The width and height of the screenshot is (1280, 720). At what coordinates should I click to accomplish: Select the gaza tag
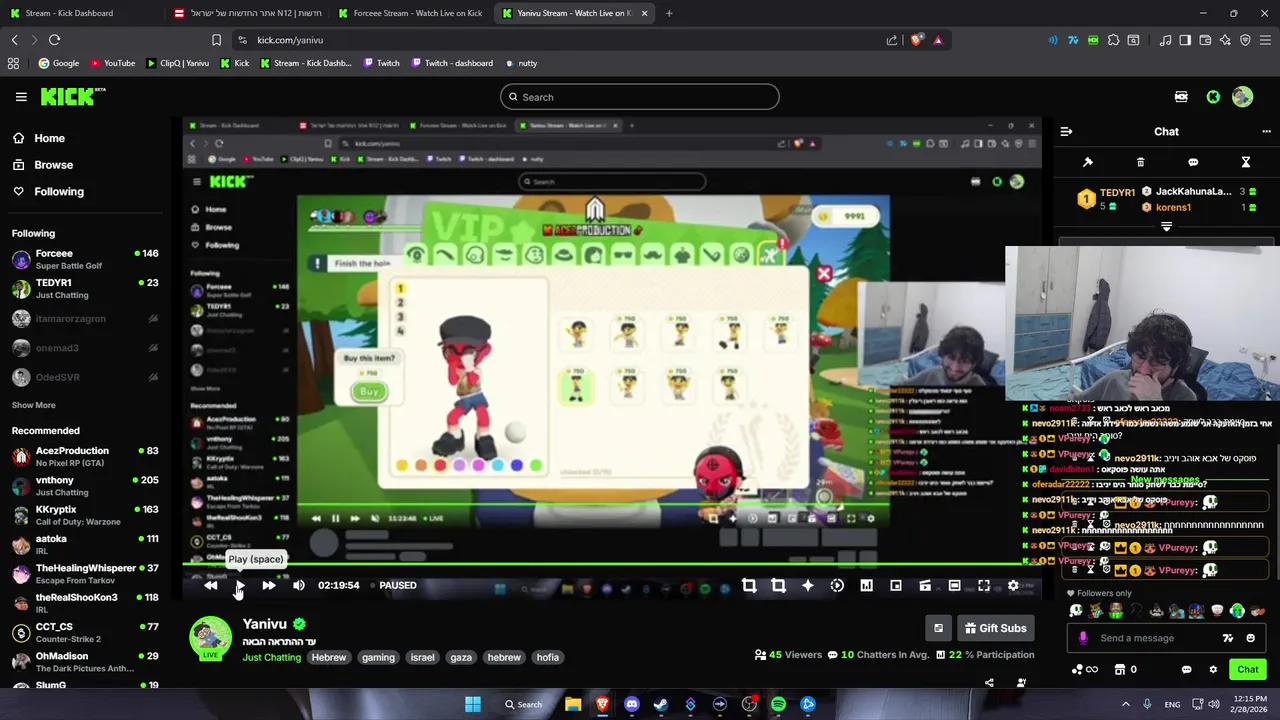[x=461, y=658]
